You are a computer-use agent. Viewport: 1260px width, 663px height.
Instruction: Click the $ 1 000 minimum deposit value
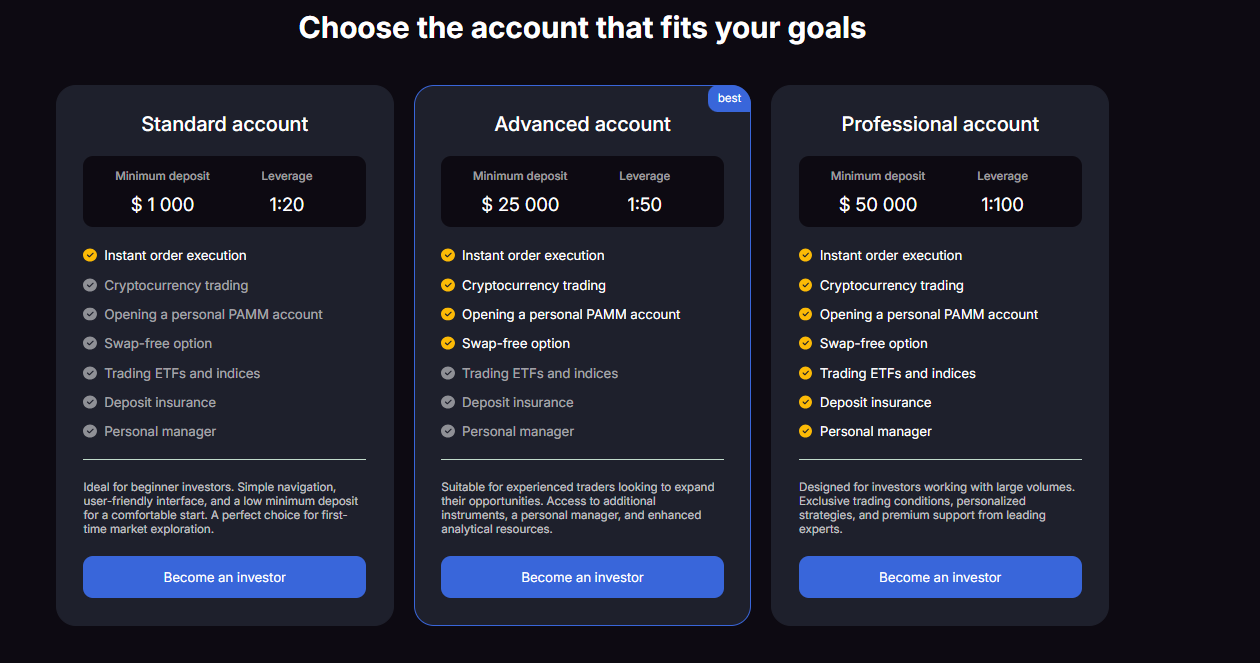(x=163, y=205)
